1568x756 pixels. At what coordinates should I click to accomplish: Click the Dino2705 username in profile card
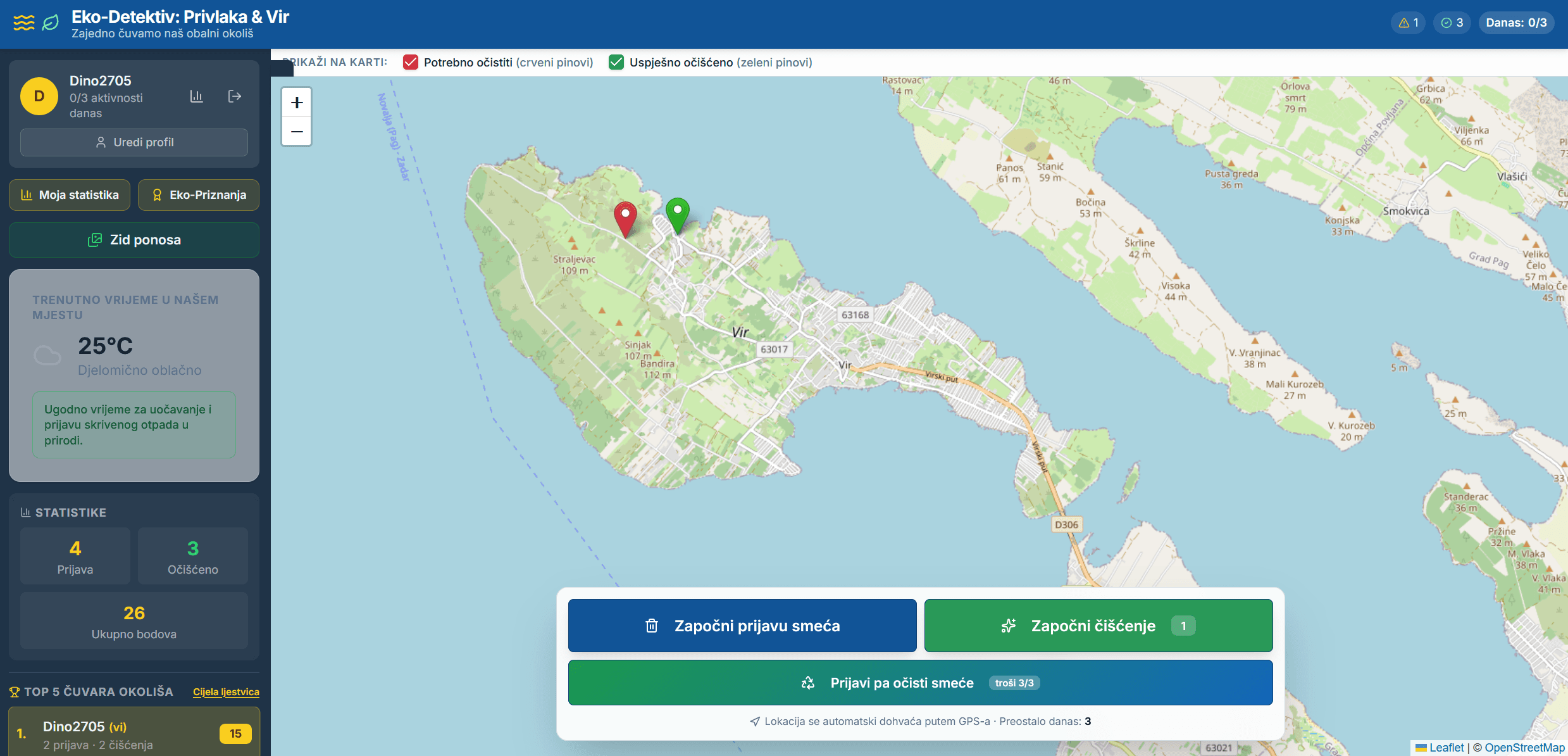coord(101,80)
